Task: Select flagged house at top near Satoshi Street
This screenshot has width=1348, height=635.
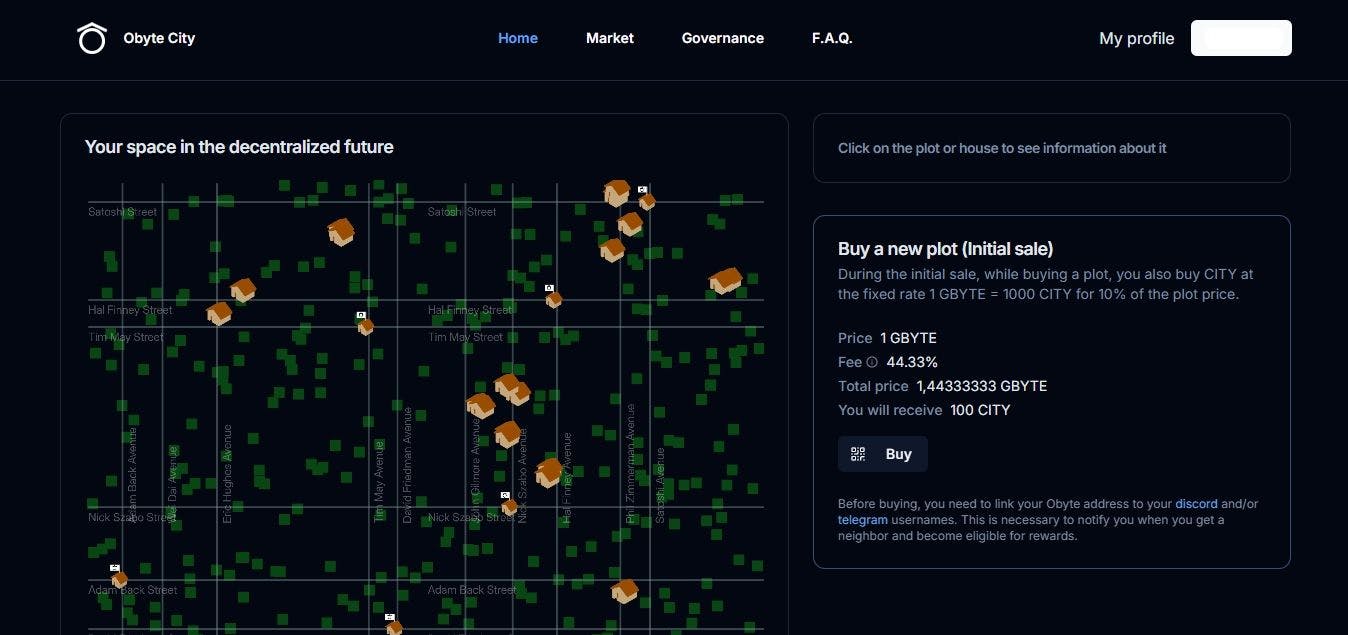Action: coord(646,200)
